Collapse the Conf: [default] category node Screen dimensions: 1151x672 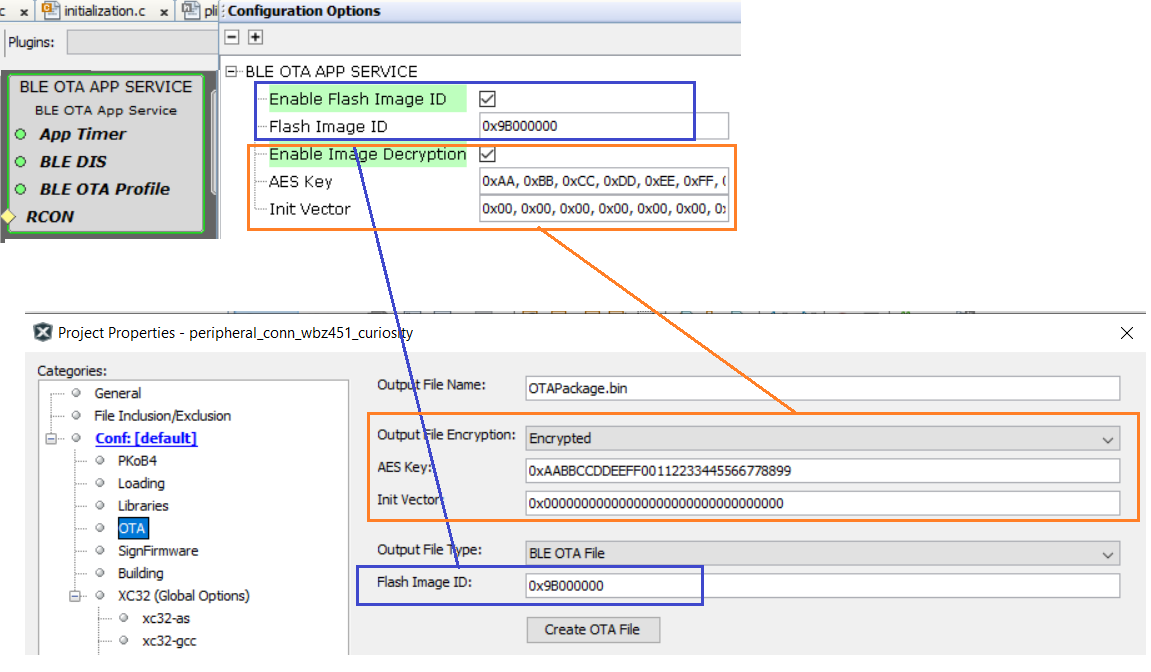coord(51,439)
